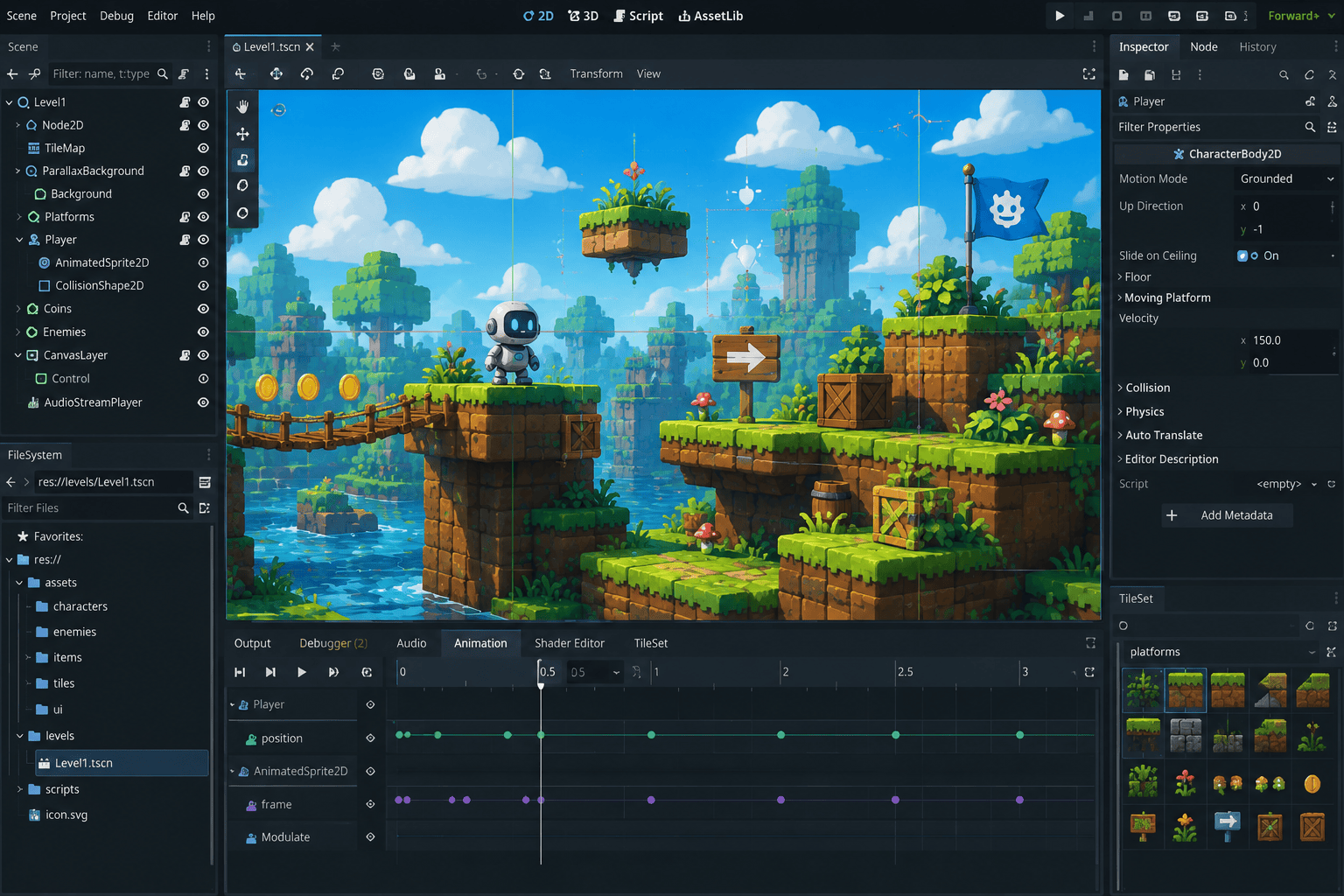
Task: Click the Lock selected node icon in toolbar
Action: [x=409, y=74]
